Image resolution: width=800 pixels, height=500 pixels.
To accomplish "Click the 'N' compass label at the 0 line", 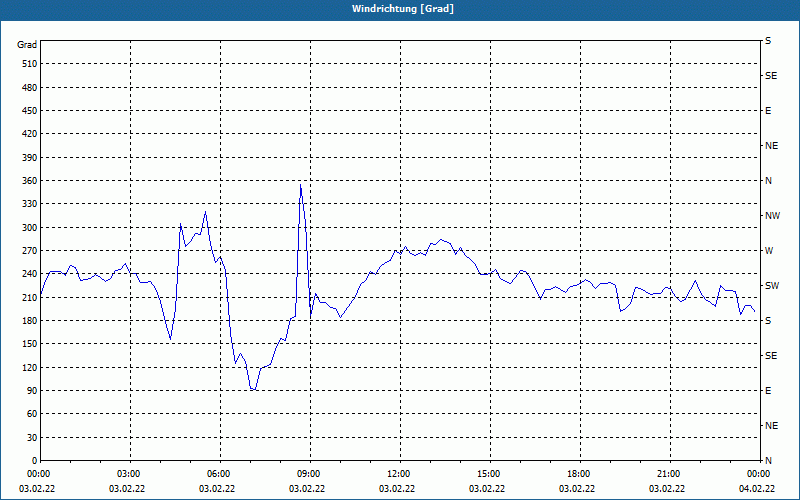I will click(768, 461).
